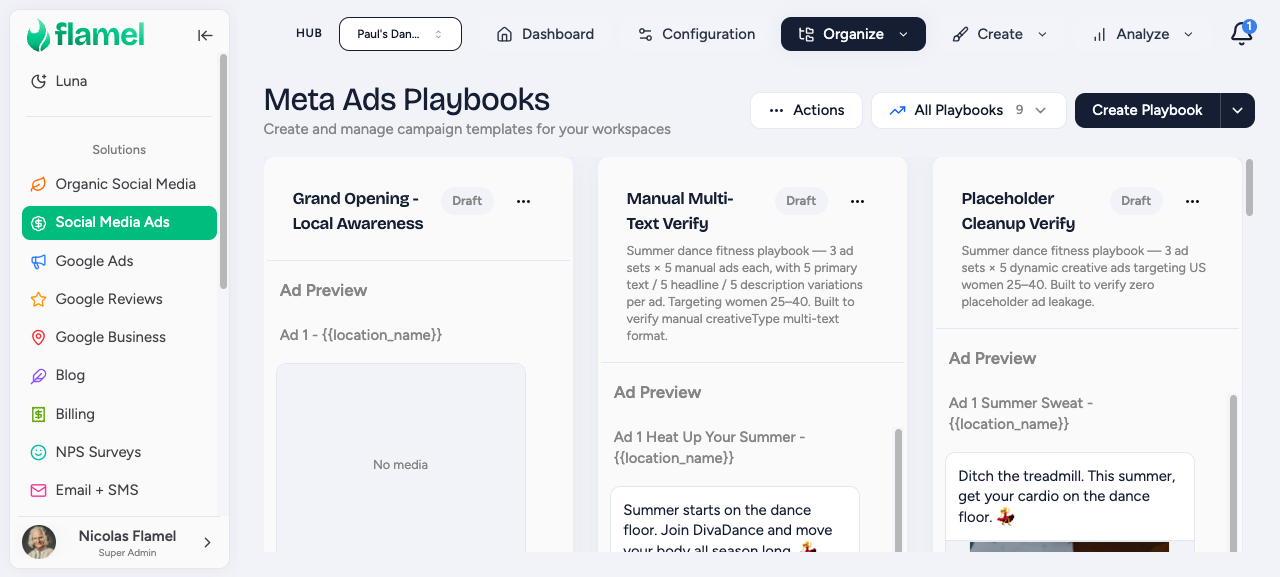Click the All Playbooks trend arrow icon
The height and width of the screenshot is (577, 1280).
click(897, 110)
